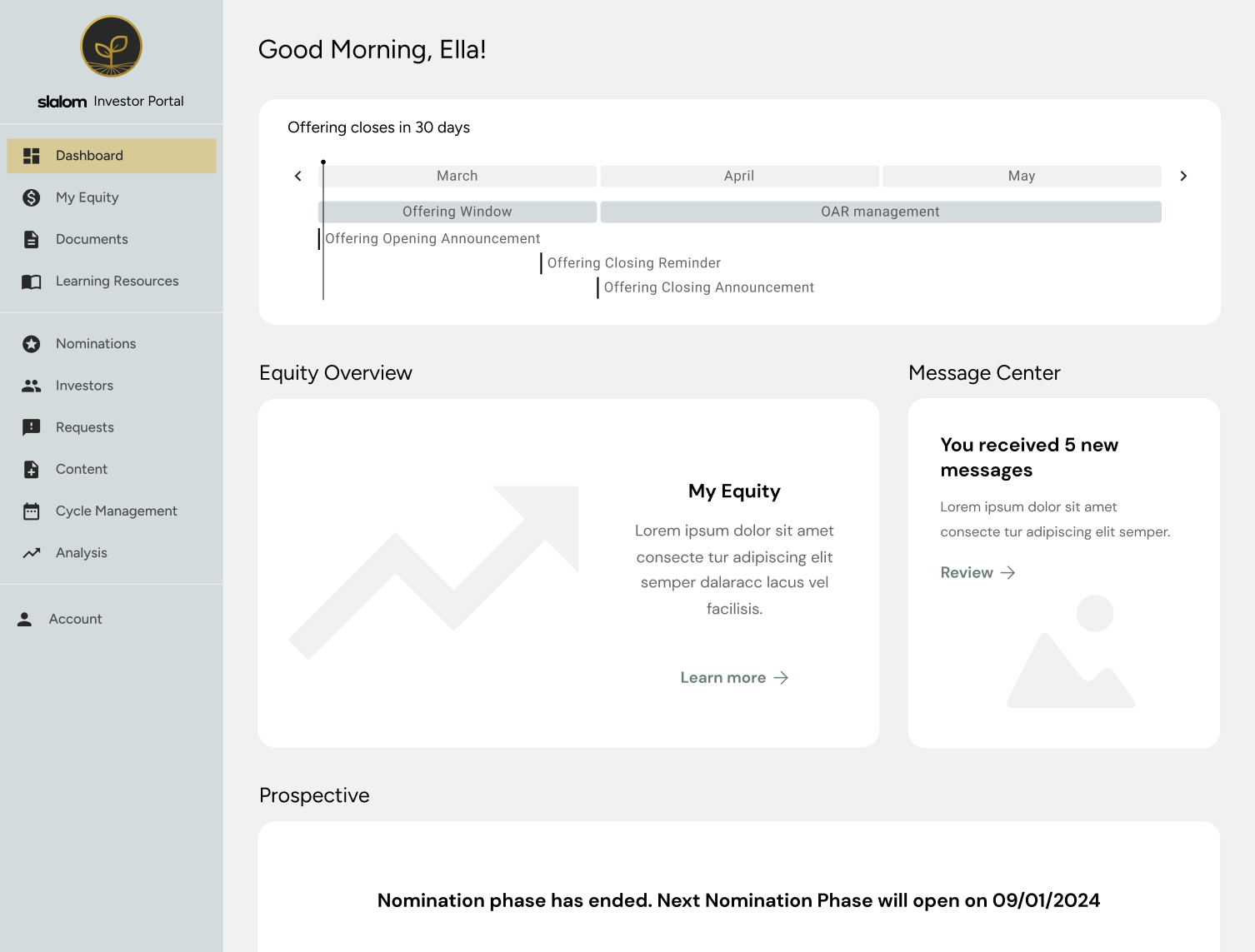Click the Account person icon
The height and width of the screenshot is (952, 1255).
(25, 619)
